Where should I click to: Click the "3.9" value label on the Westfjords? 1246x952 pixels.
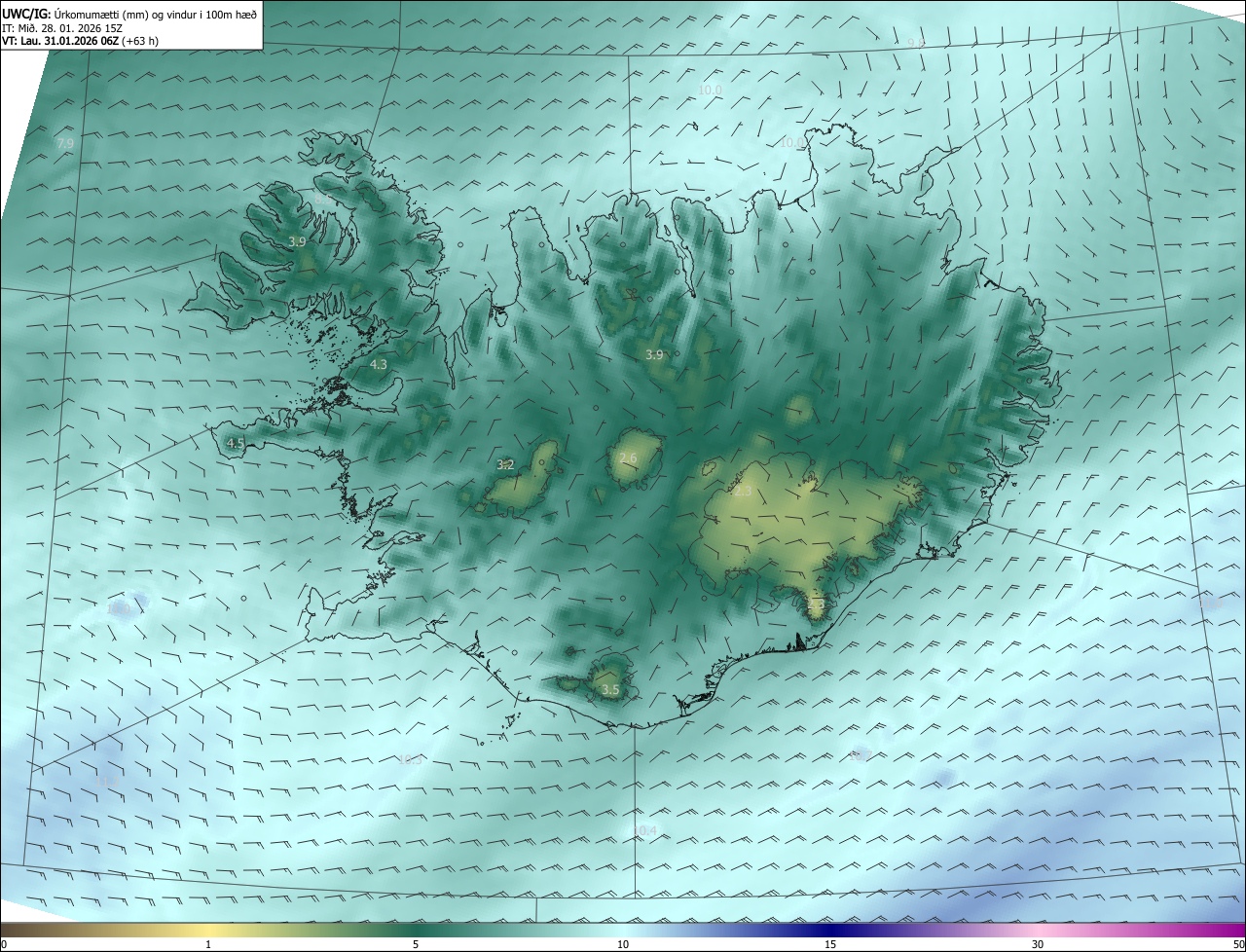(x=297, y=241)
